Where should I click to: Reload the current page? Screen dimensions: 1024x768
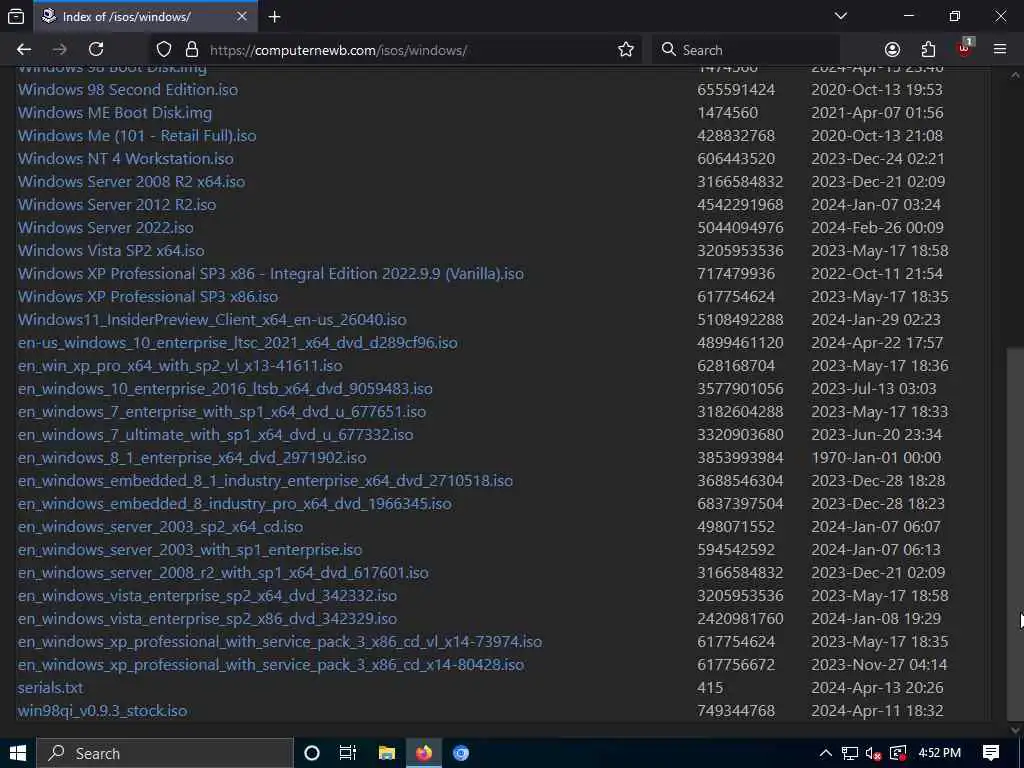(x=96, y=50)
